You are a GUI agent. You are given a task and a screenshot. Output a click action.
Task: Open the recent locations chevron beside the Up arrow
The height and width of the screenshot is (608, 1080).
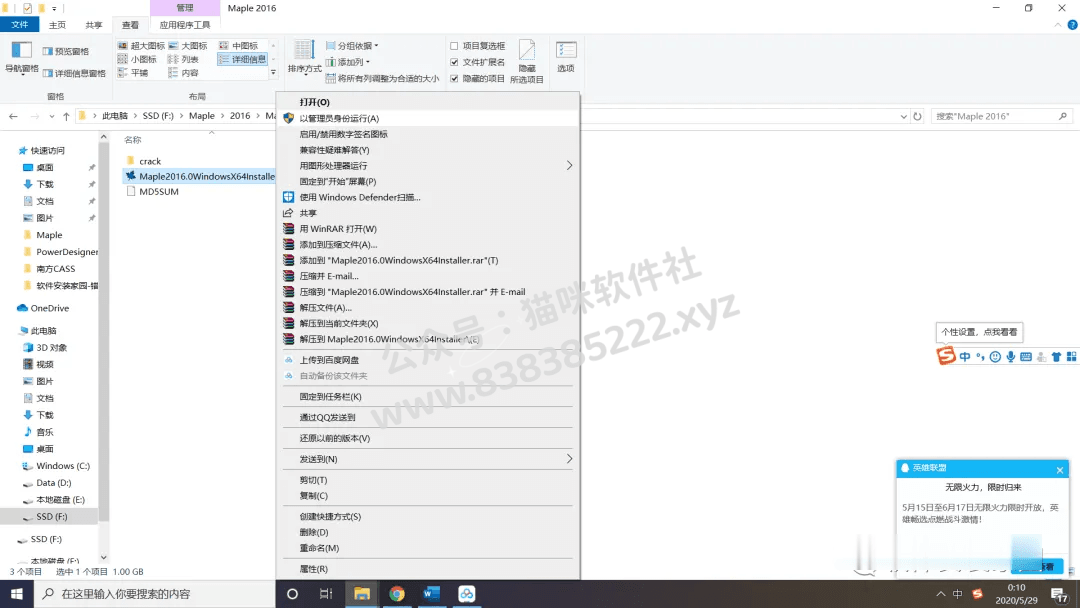[52, 116]
